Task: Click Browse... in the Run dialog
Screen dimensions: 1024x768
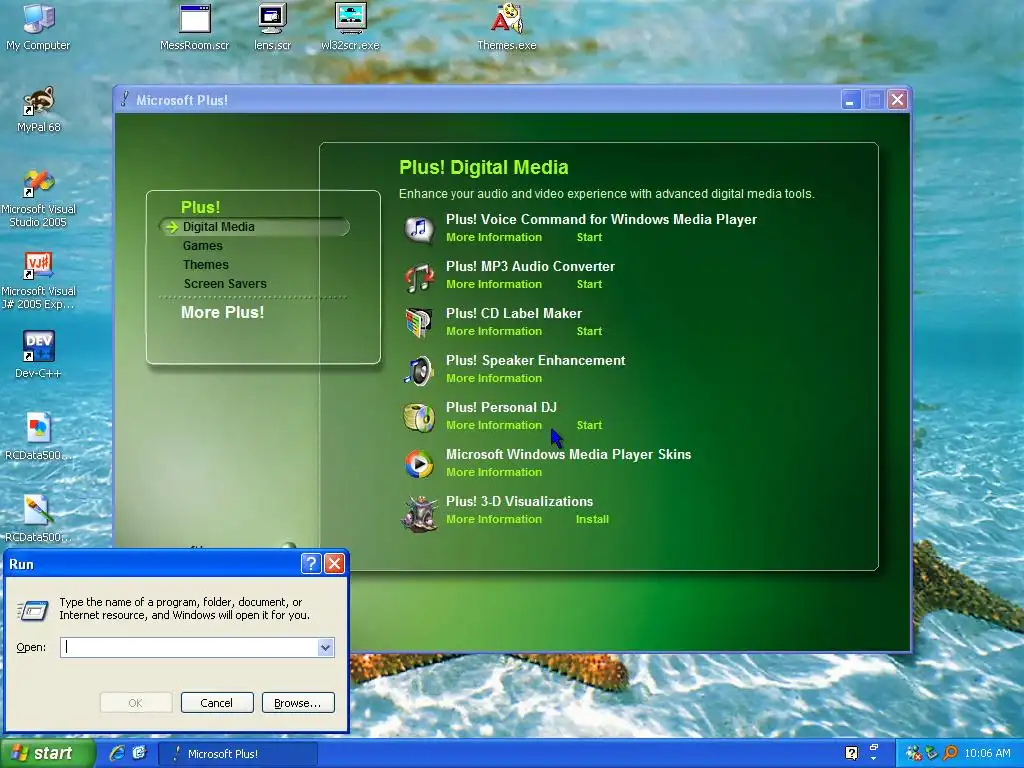Action: [298, 703]
